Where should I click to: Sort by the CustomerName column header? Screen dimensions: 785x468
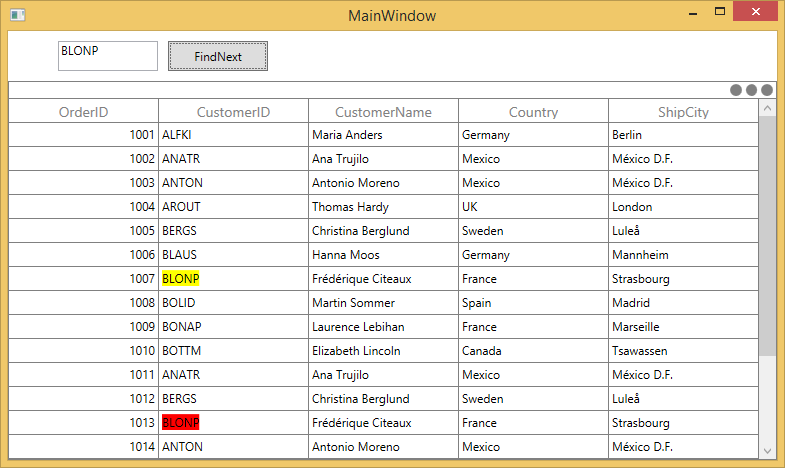pos(383,111)
